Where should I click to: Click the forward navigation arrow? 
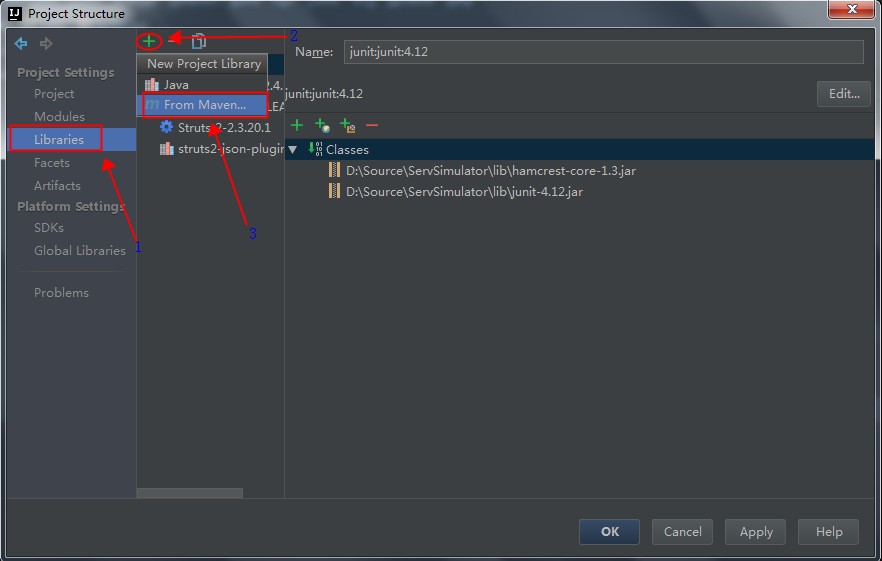(x=46, y=43)
